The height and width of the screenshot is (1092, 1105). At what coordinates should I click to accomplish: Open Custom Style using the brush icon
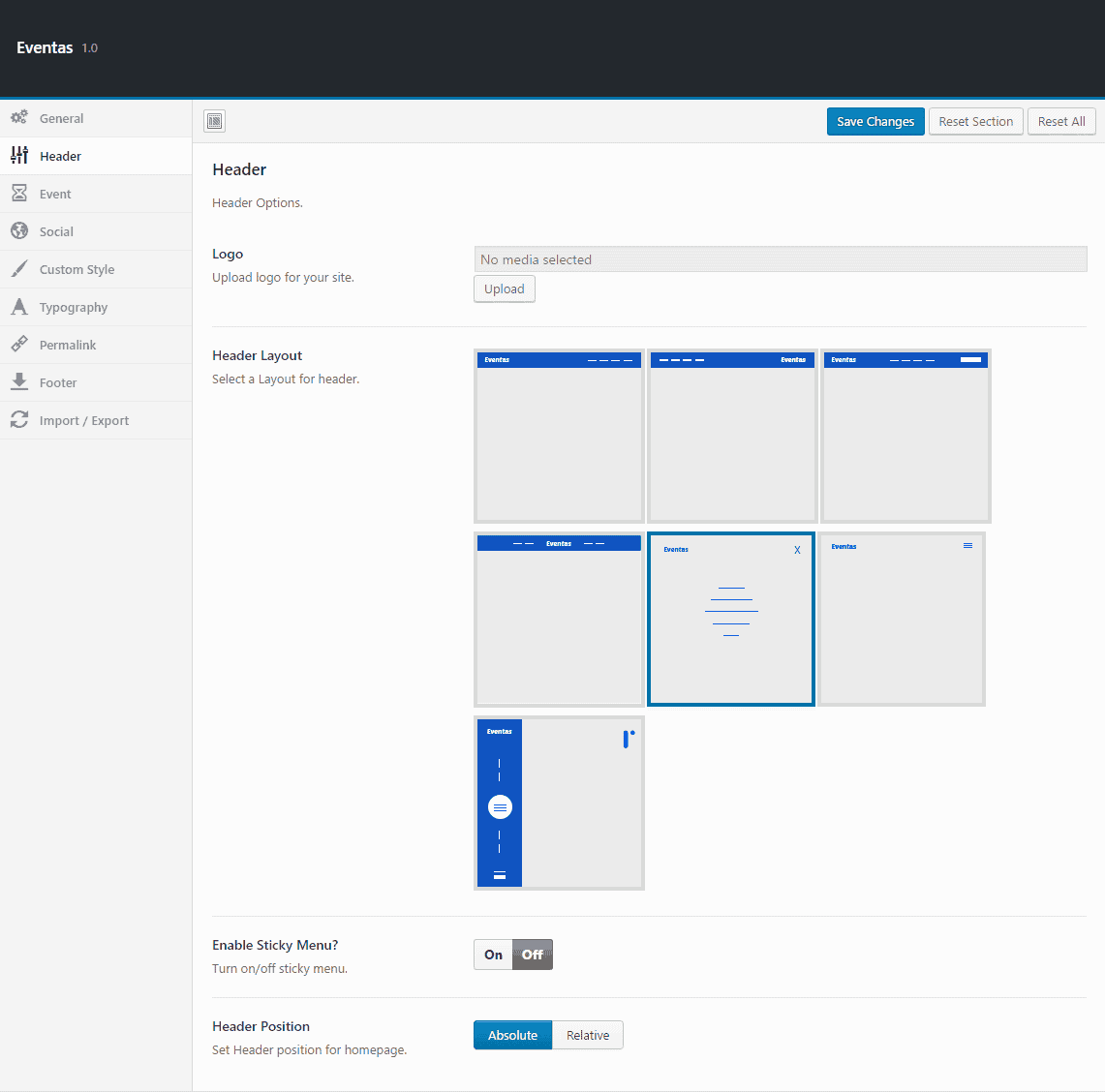point(19,268)
